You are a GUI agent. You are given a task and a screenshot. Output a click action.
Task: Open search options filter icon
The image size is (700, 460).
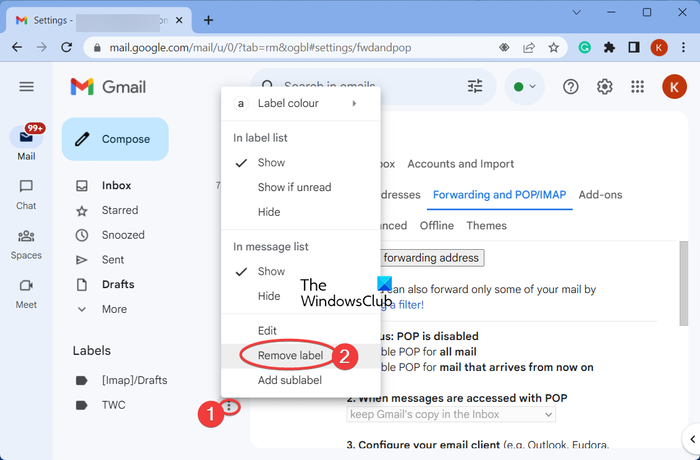pos(475,87)
